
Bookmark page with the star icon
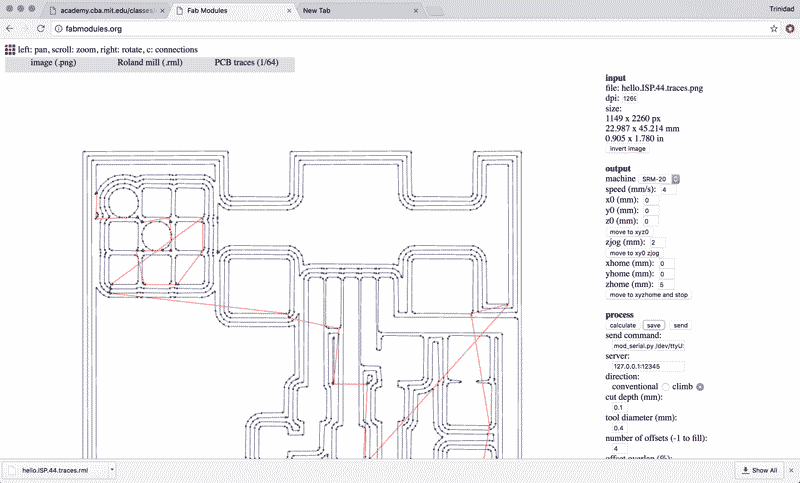773,29
